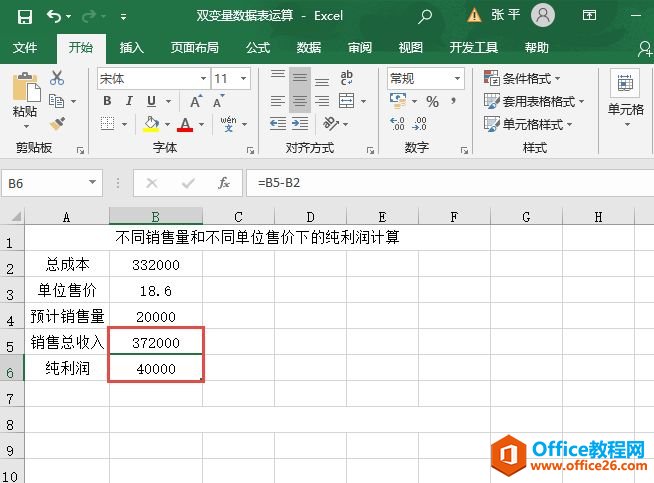
Task: Select Align Right icon
Action: (x=322, y=101)
